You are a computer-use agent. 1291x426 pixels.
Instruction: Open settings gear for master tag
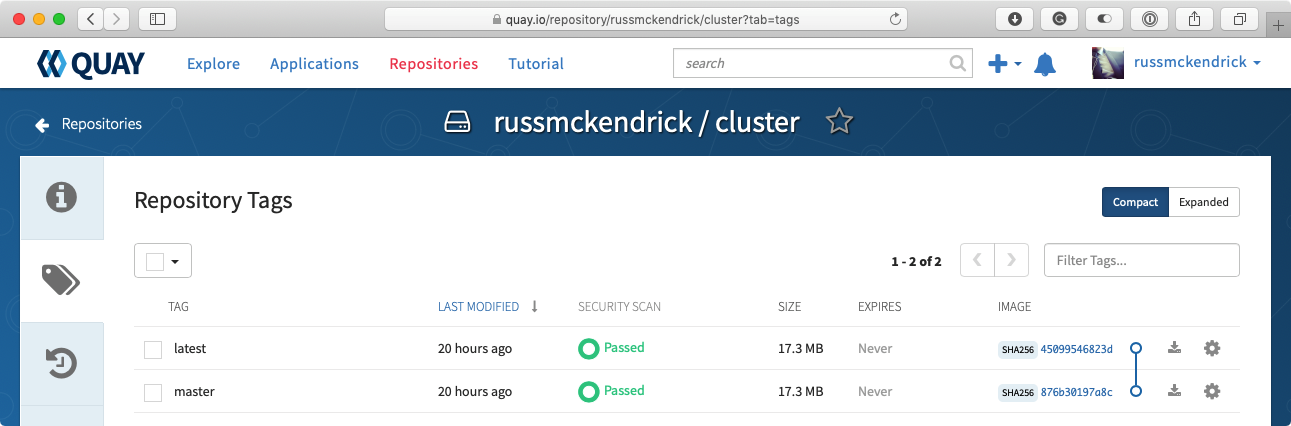coord(1212,391)
